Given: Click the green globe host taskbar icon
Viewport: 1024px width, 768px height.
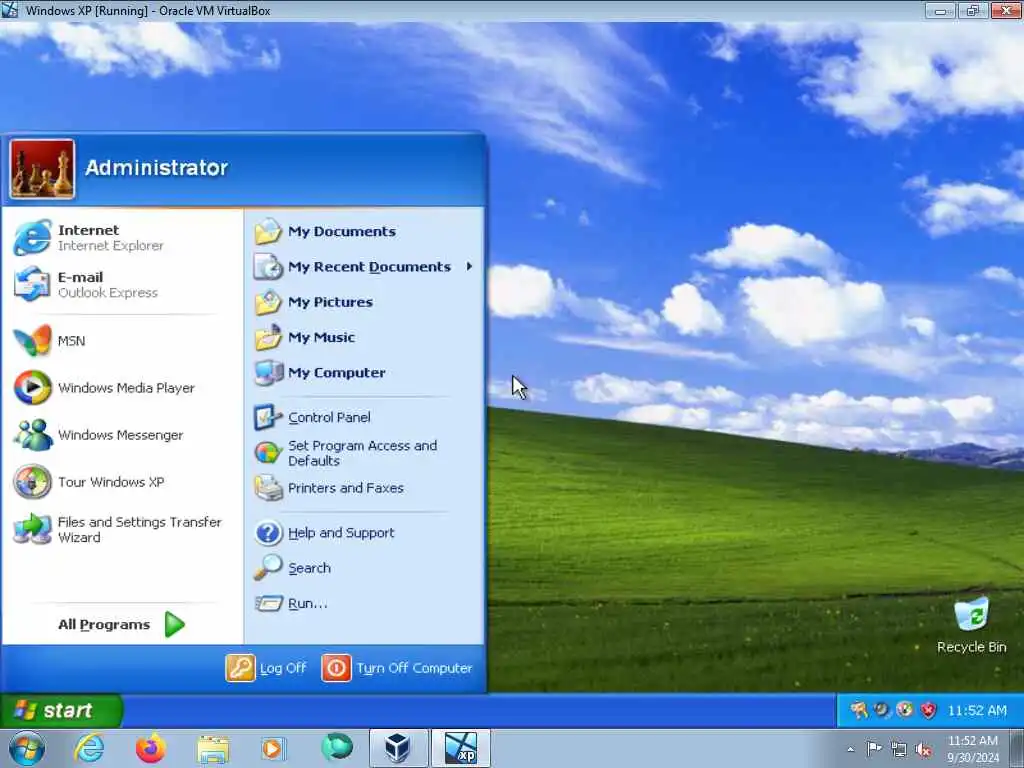Looking at the screenshot, I should click(x=337, y=747).
